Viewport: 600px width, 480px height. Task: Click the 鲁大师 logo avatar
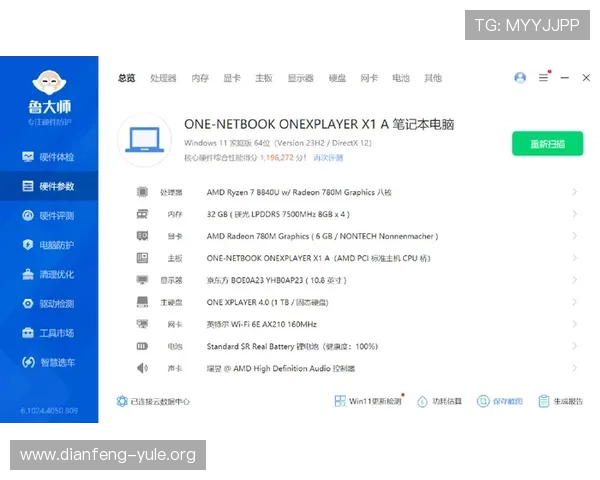[x=49, y=82]
